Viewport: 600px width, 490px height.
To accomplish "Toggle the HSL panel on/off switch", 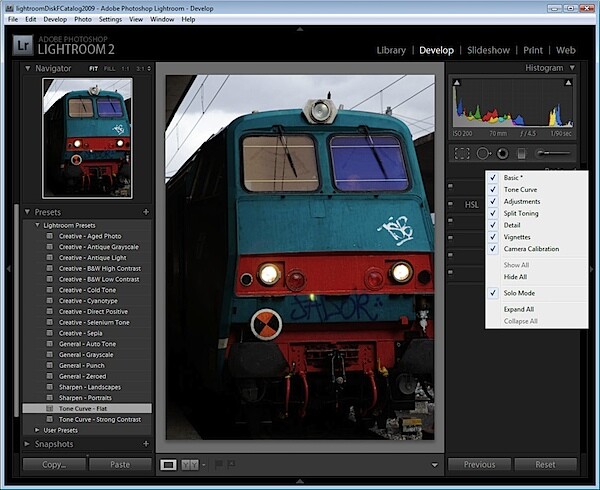I will [451, 203].
